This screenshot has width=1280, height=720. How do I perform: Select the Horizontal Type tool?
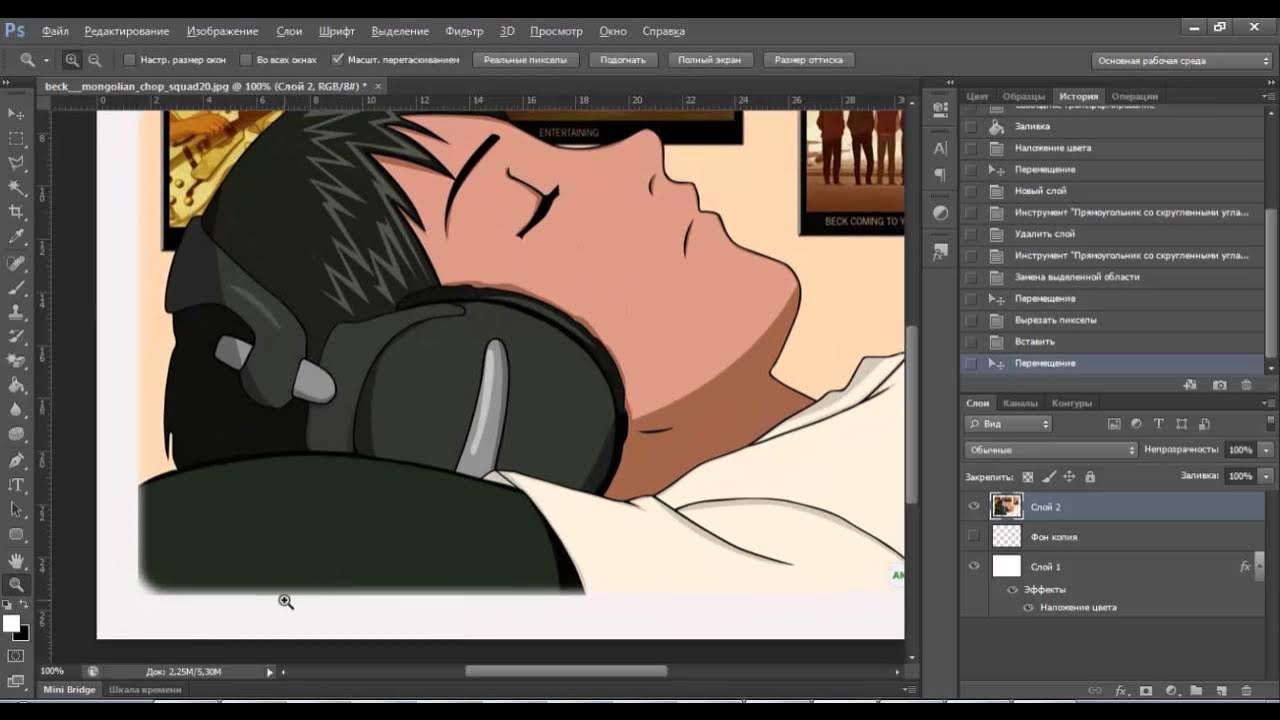pyautogui.click(x=16, y=485)
